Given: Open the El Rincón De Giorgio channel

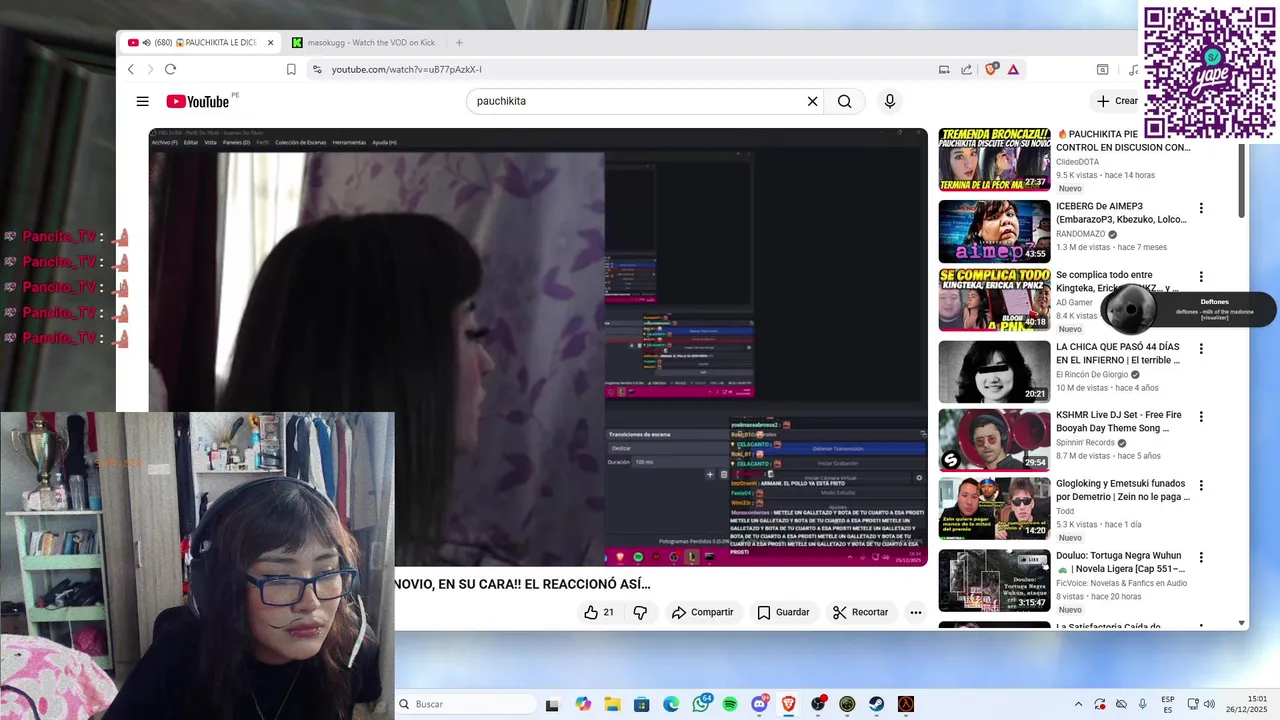Looking at the screenshot, I should coord(1092,374).
